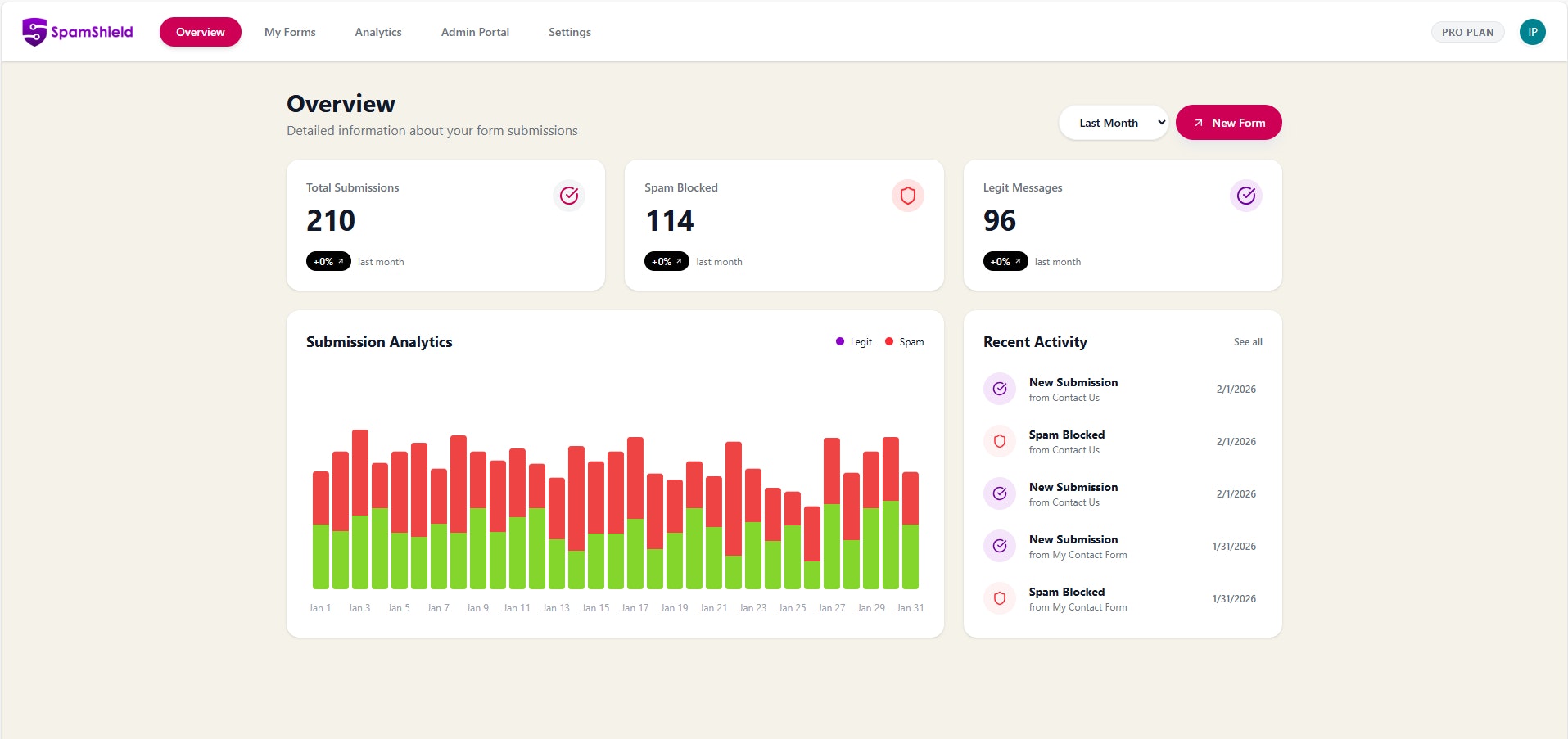This screenshot has width=1568, height=739.
Task: Click the checkmark icon on Total Submissions card
Action: [x=569, y=196]
